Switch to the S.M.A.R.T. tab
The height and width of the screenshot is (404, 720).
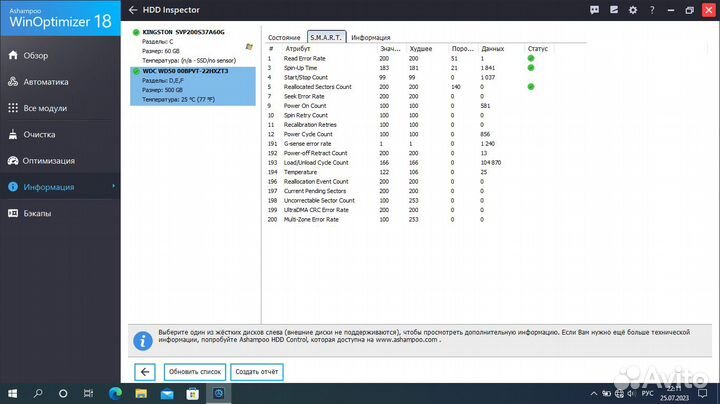coord(326,37)
